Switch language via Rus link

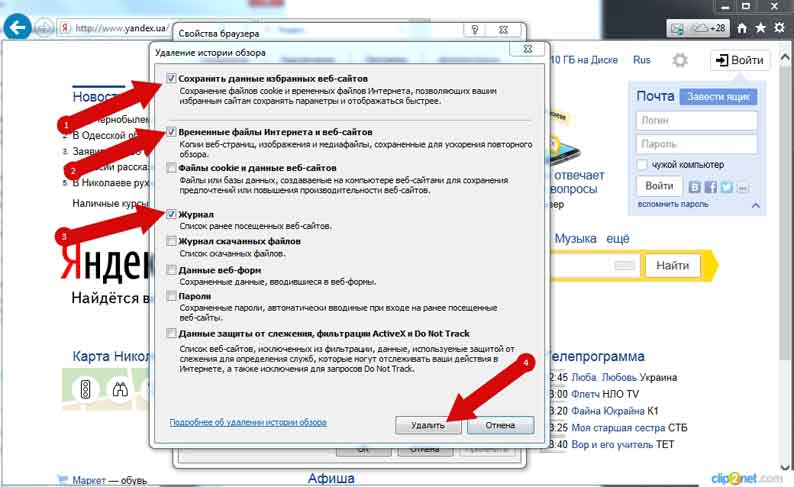point(642,60)
